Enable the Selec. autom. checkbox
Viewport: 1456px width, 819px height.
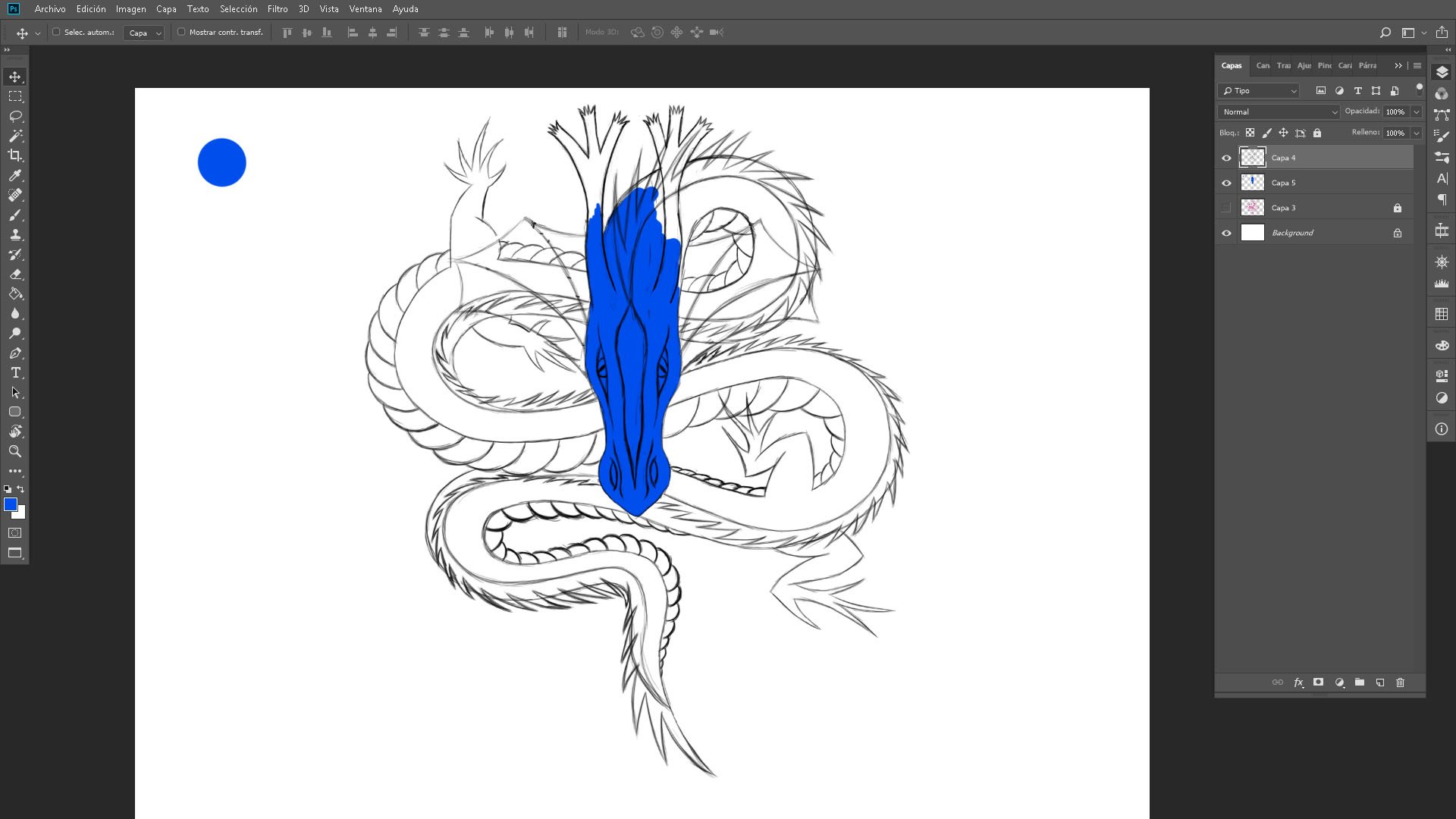click(56, 32)
